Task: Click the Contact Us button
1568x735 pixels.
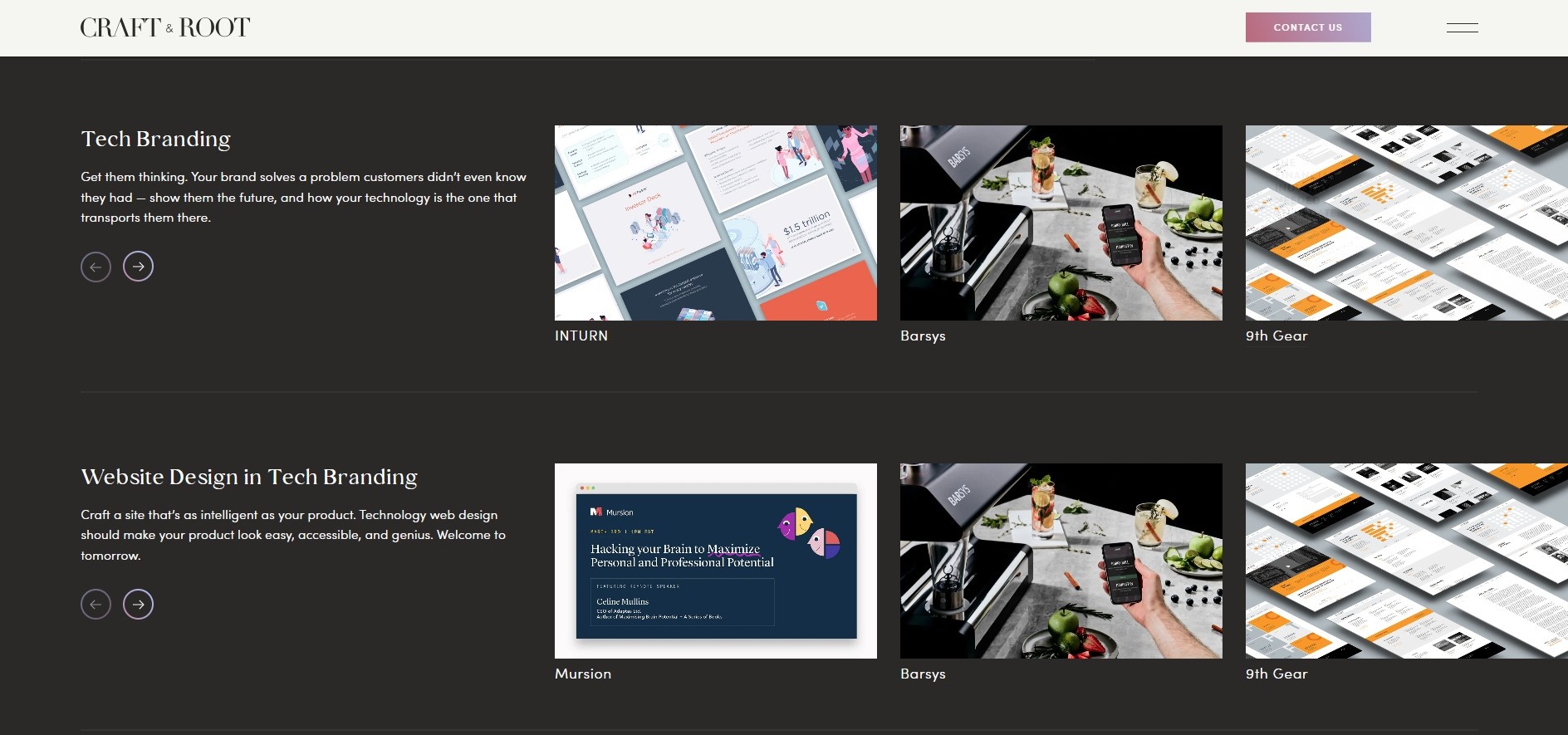Action: pyautogui.click(x=1308, y=27)
